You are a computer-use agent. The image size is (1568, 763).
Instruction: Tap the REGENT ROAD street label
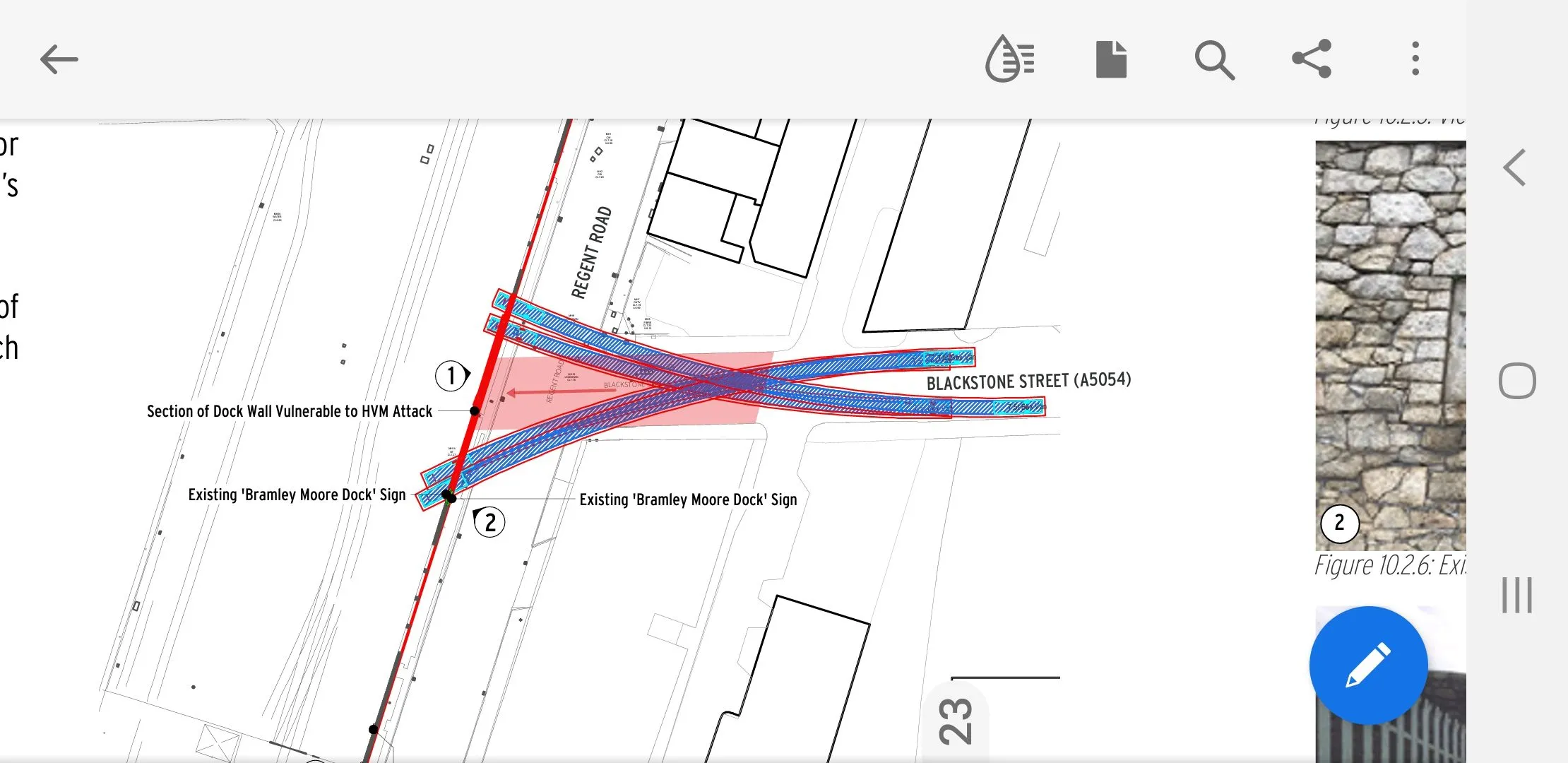coord(592,252)
